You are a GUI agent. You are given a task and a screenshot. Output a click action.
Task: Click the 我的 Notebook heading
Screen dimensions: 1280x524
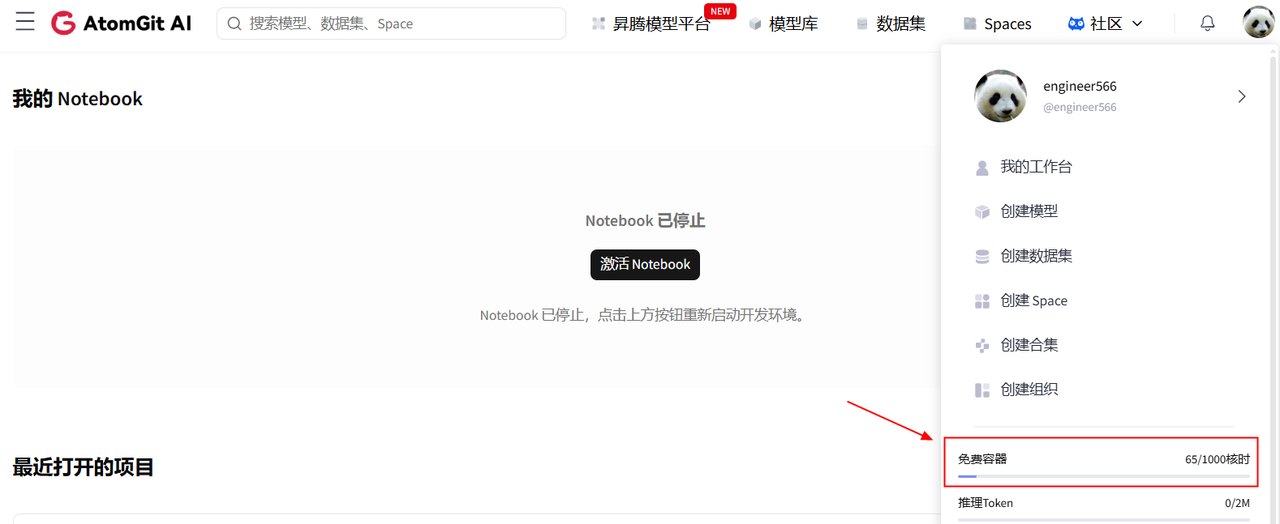click(x=77, y=98)
